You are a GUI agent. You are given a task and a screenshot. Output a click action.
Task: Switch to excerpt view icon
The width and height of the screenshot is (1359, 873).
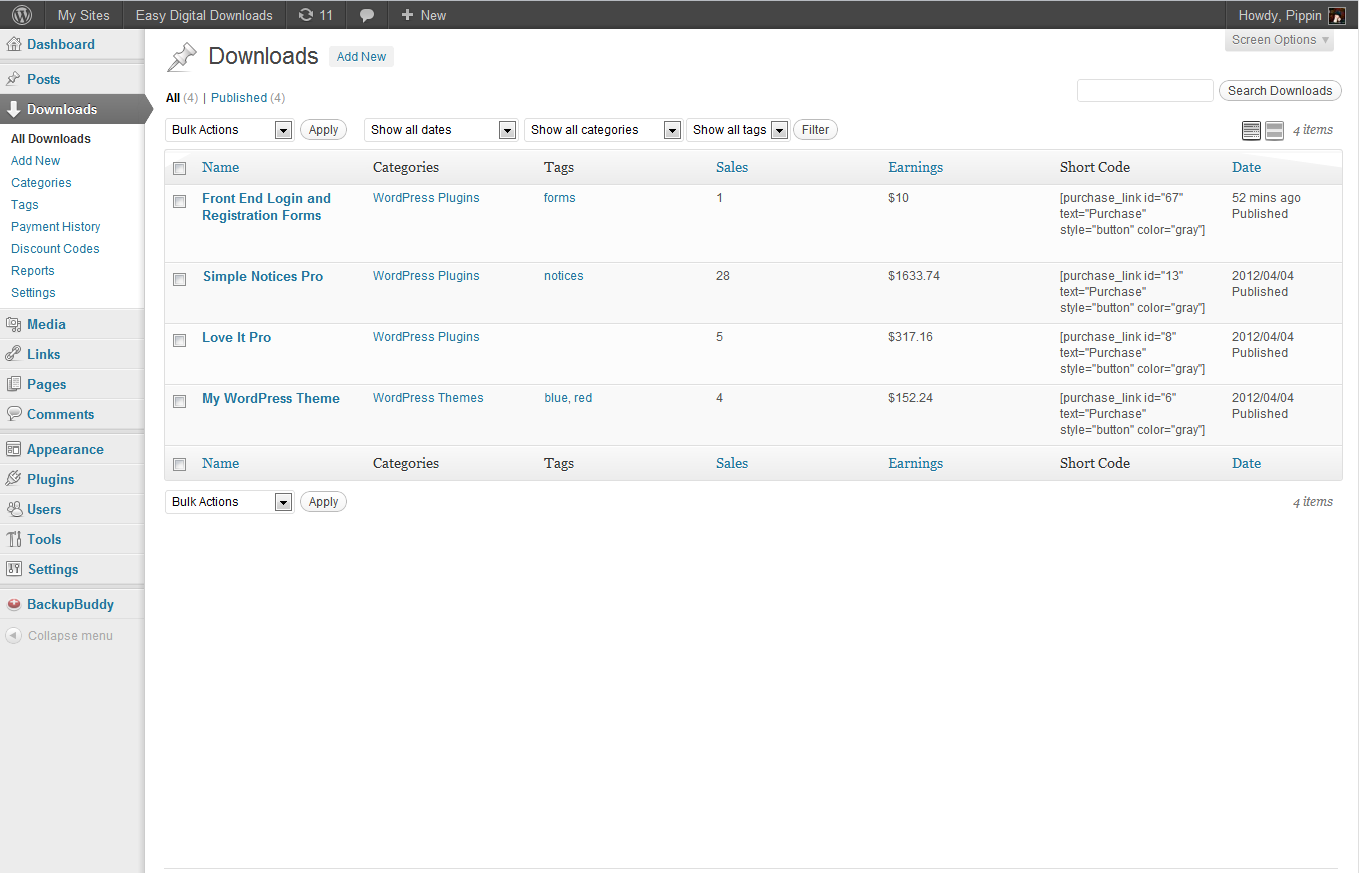click(1274, 130)
